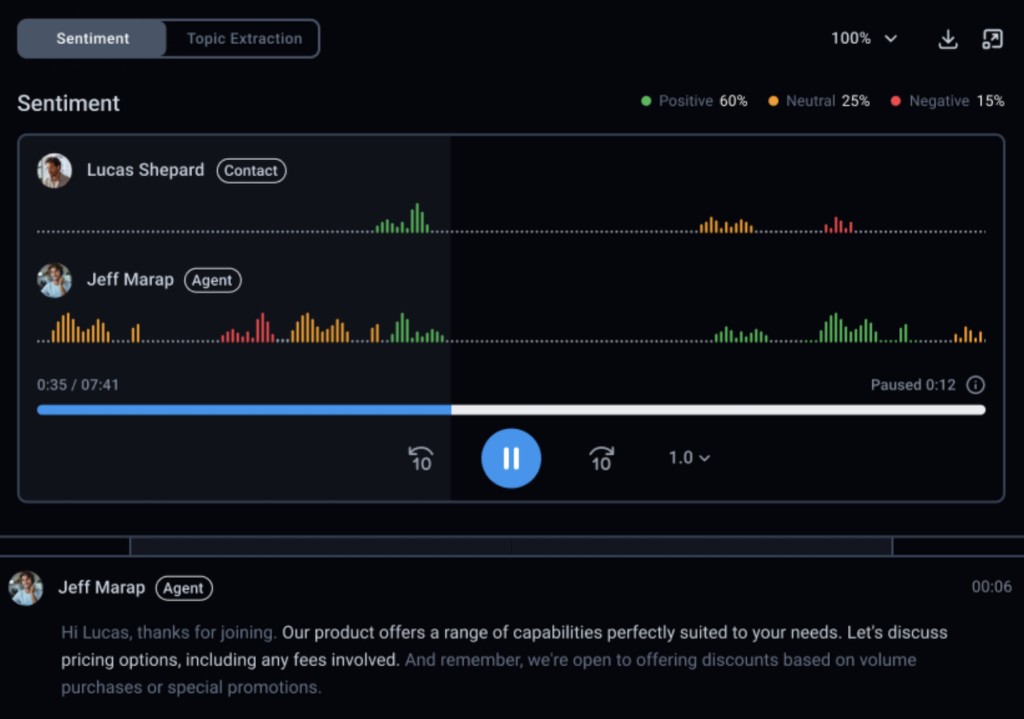Rewind playback by 10 seconds

[x=421, y=458]
